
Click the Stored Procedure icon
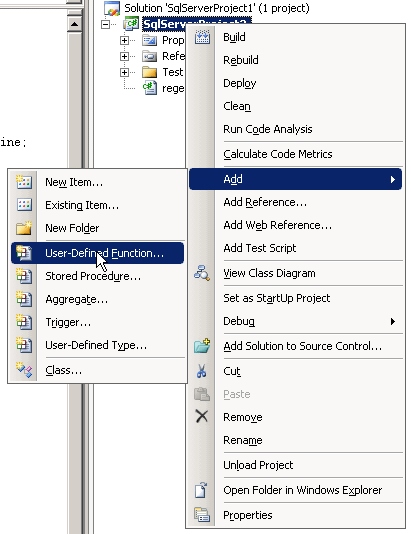coord(24,276)
